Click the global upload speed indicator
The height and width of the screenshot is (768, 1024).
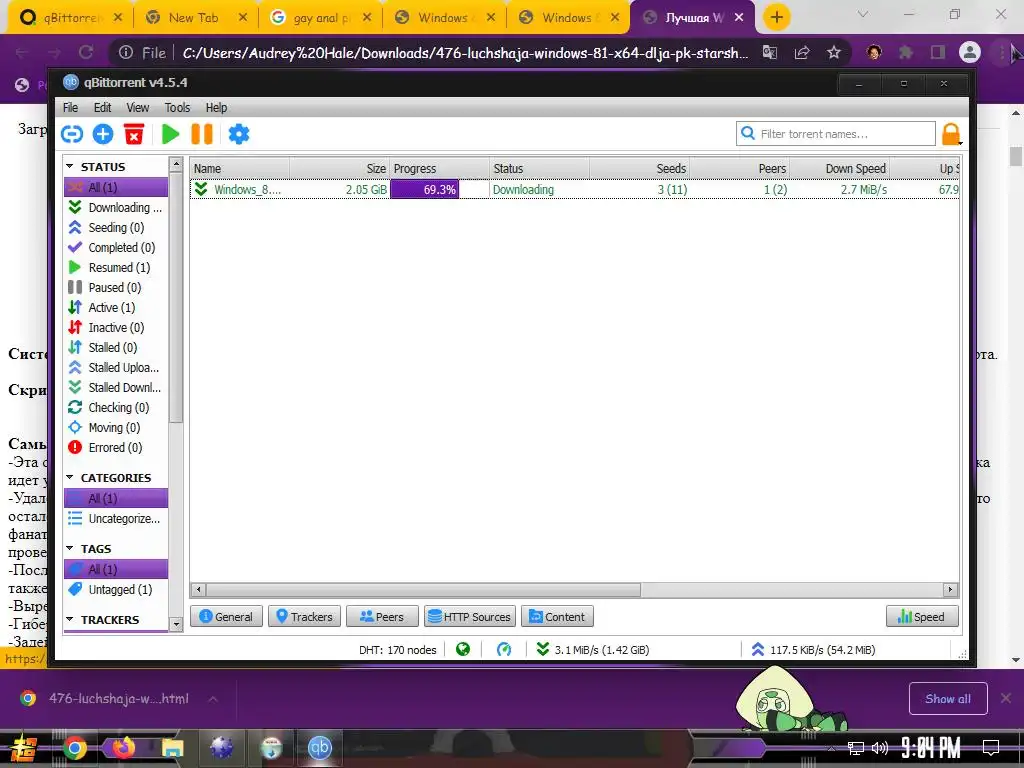click(813, 650)
